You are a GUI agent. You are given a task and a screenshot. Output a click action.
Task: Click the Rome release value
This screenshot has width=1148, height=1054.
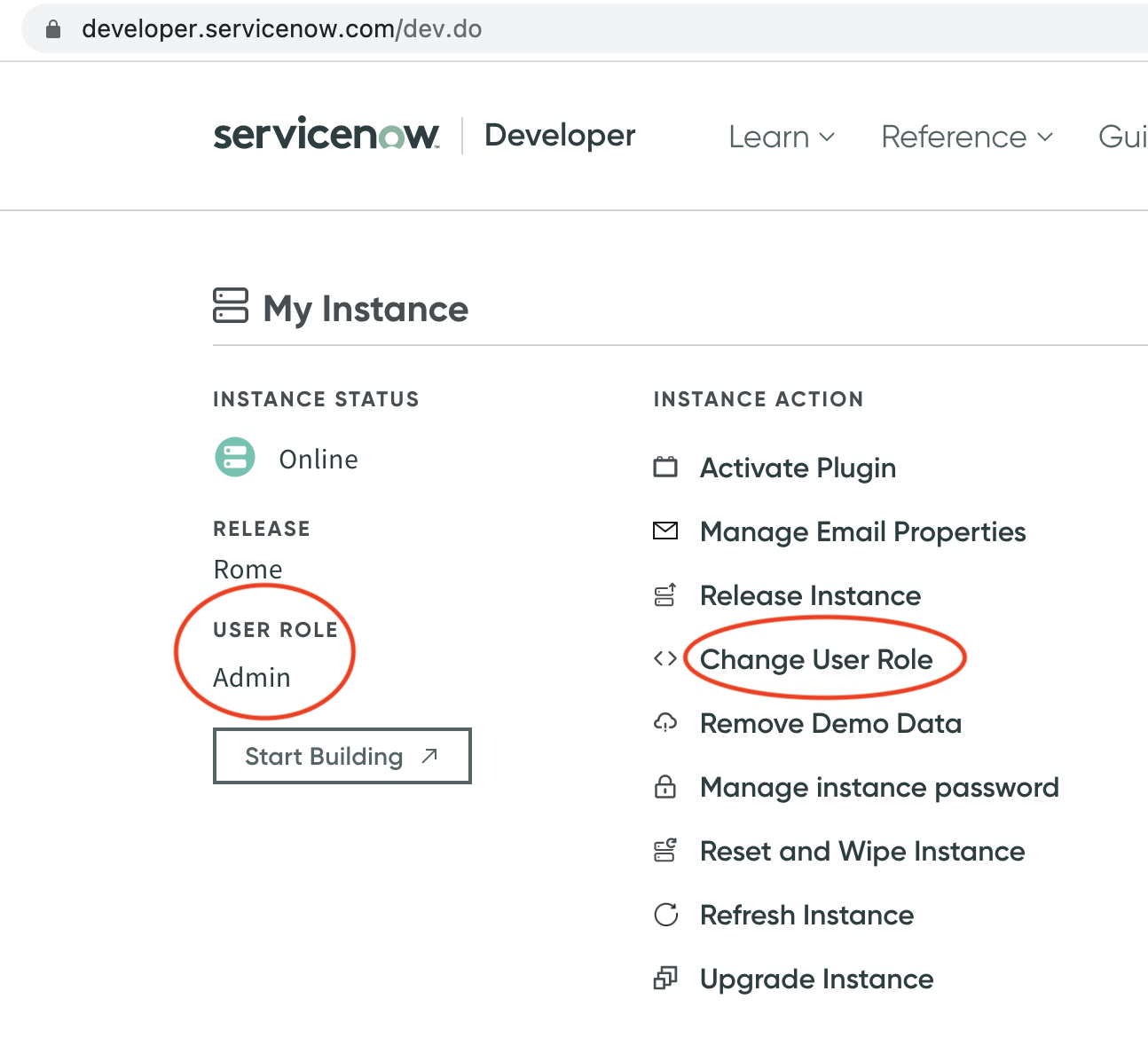pos(248,569)
